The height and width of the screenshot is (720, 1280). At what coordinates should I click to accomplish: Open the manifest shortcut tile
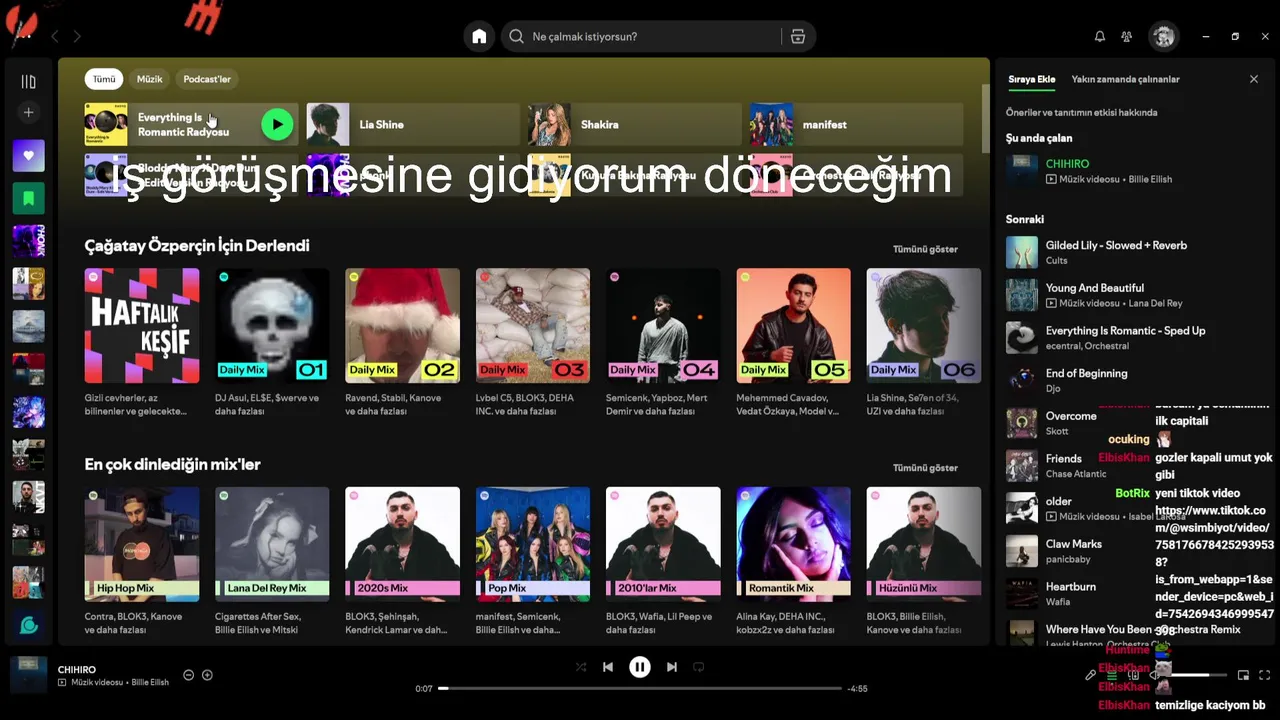pyautogui.click(x=857, y=124)
